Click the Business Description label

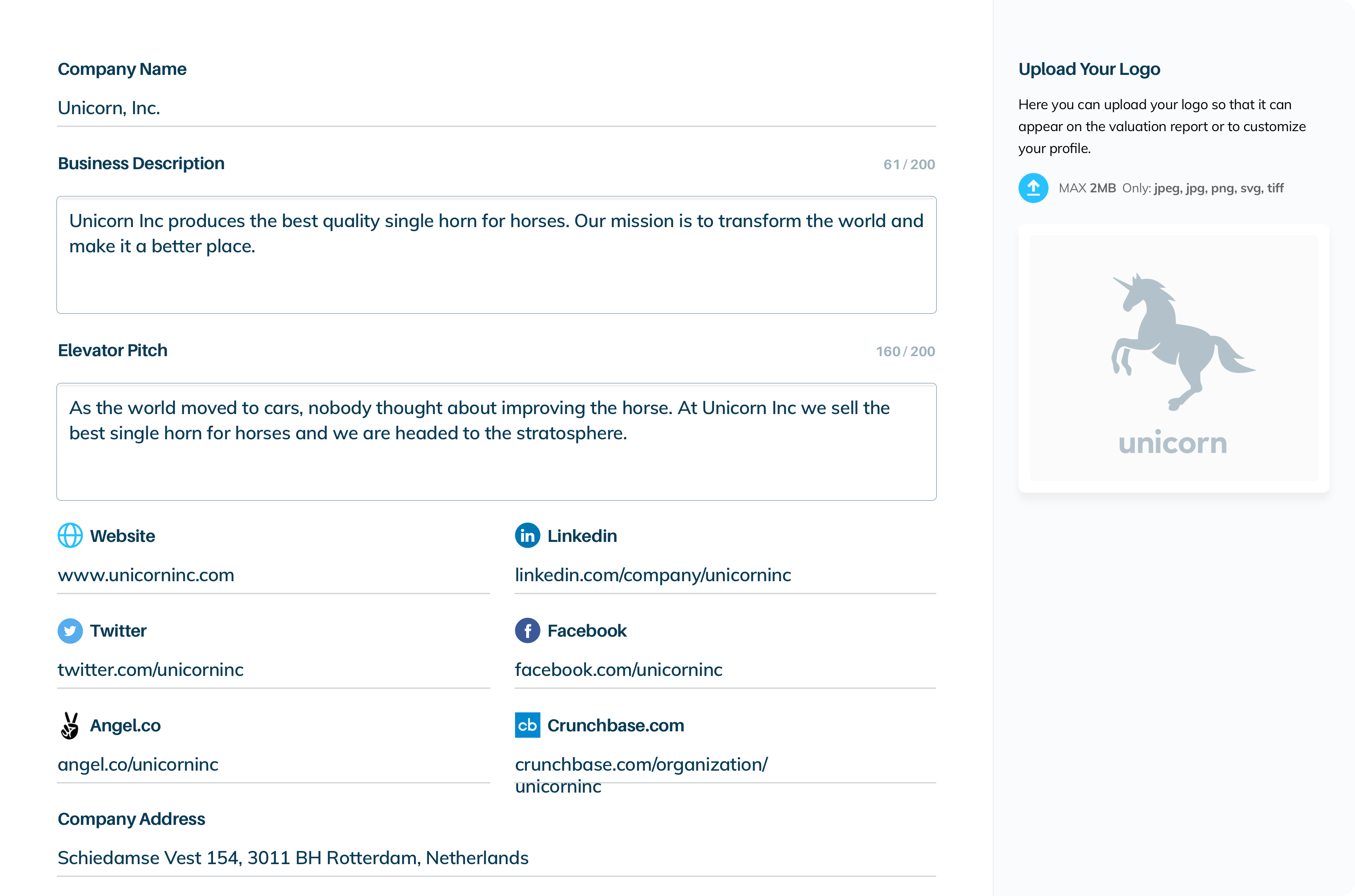[x=141, y=163]
